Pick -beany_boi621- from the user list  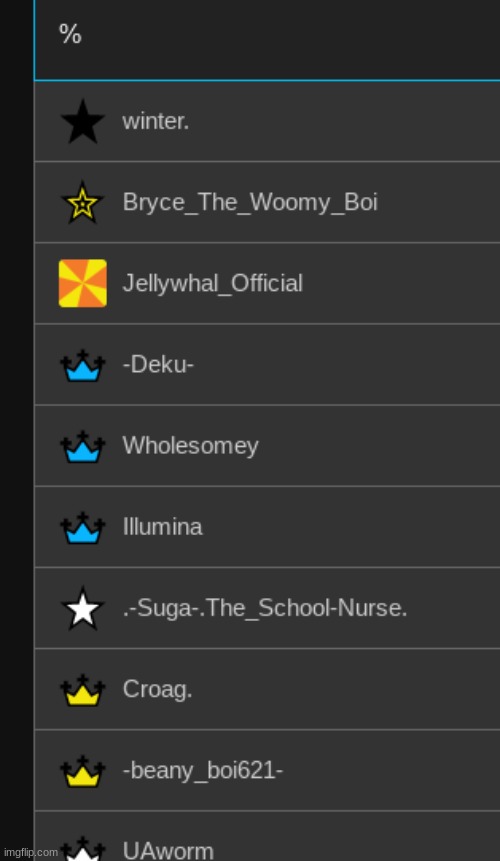coord(267,771)
